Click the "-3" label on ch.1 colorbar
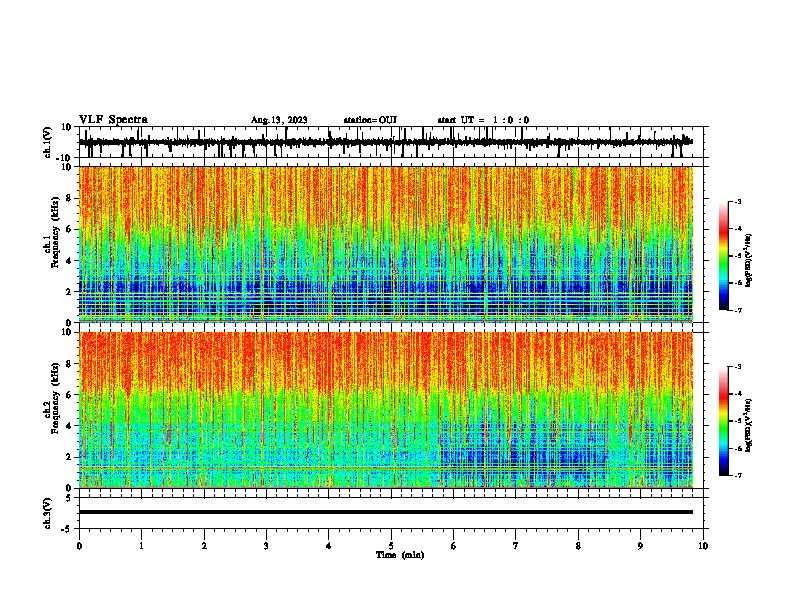 pos(737,201)
